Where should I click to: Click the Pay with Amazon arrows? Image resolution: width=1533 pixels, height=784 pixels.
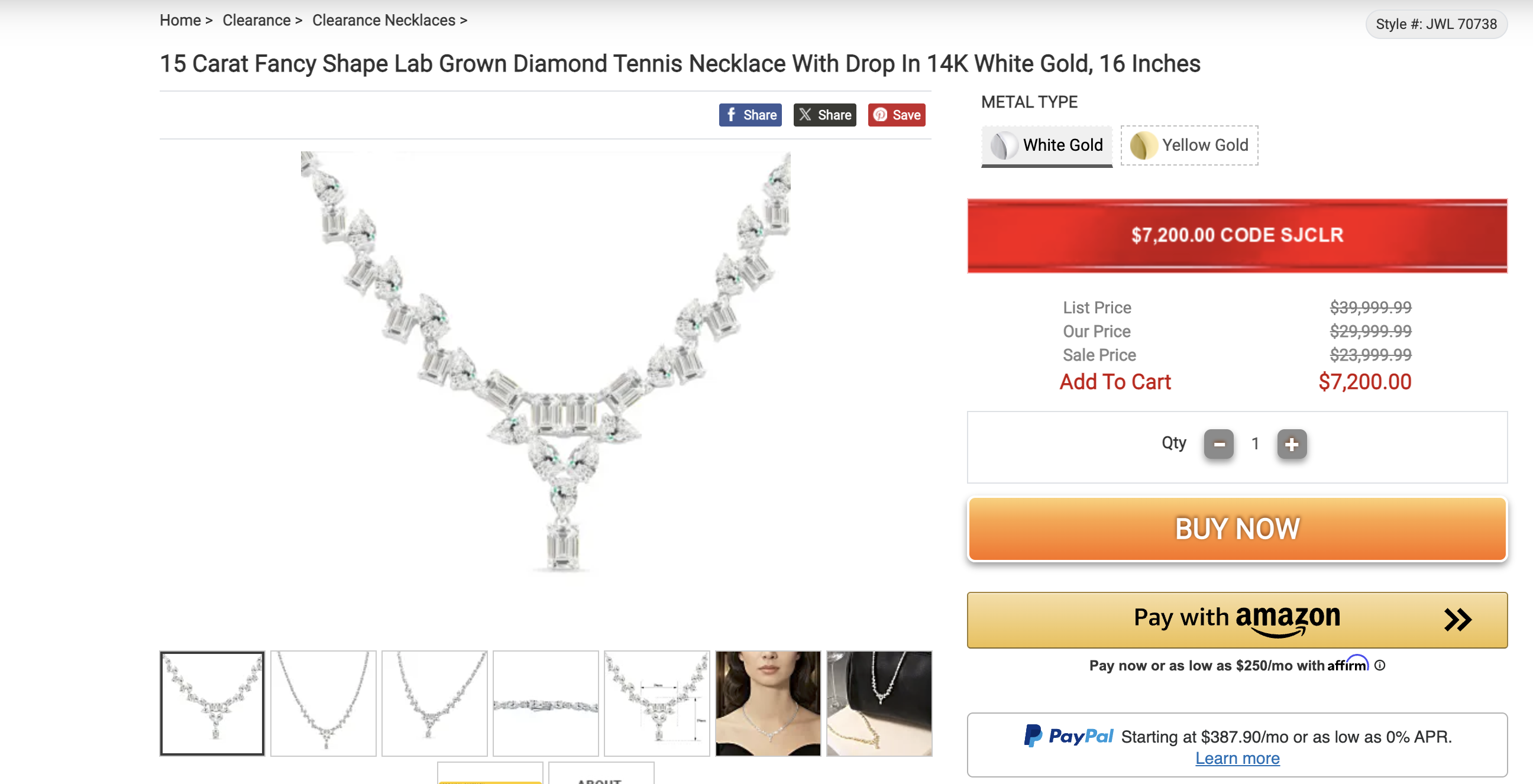(1457, 619)
